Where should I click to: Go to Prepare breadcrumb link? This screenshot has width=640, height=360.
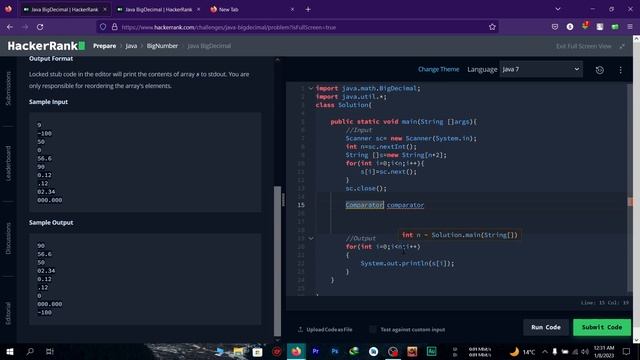pyautogui.click(x=104, y=46)
